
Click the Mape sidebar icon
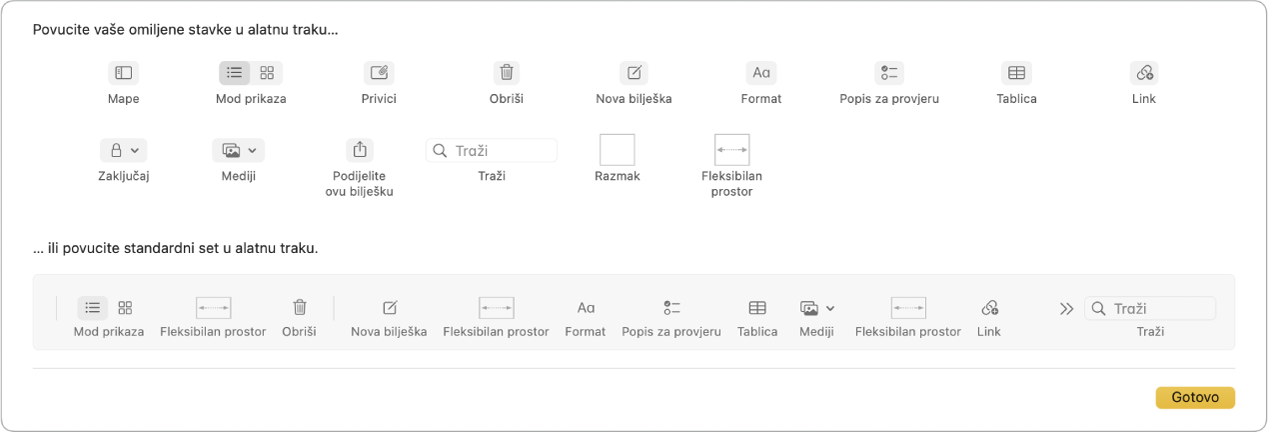[x=123, y=73]
